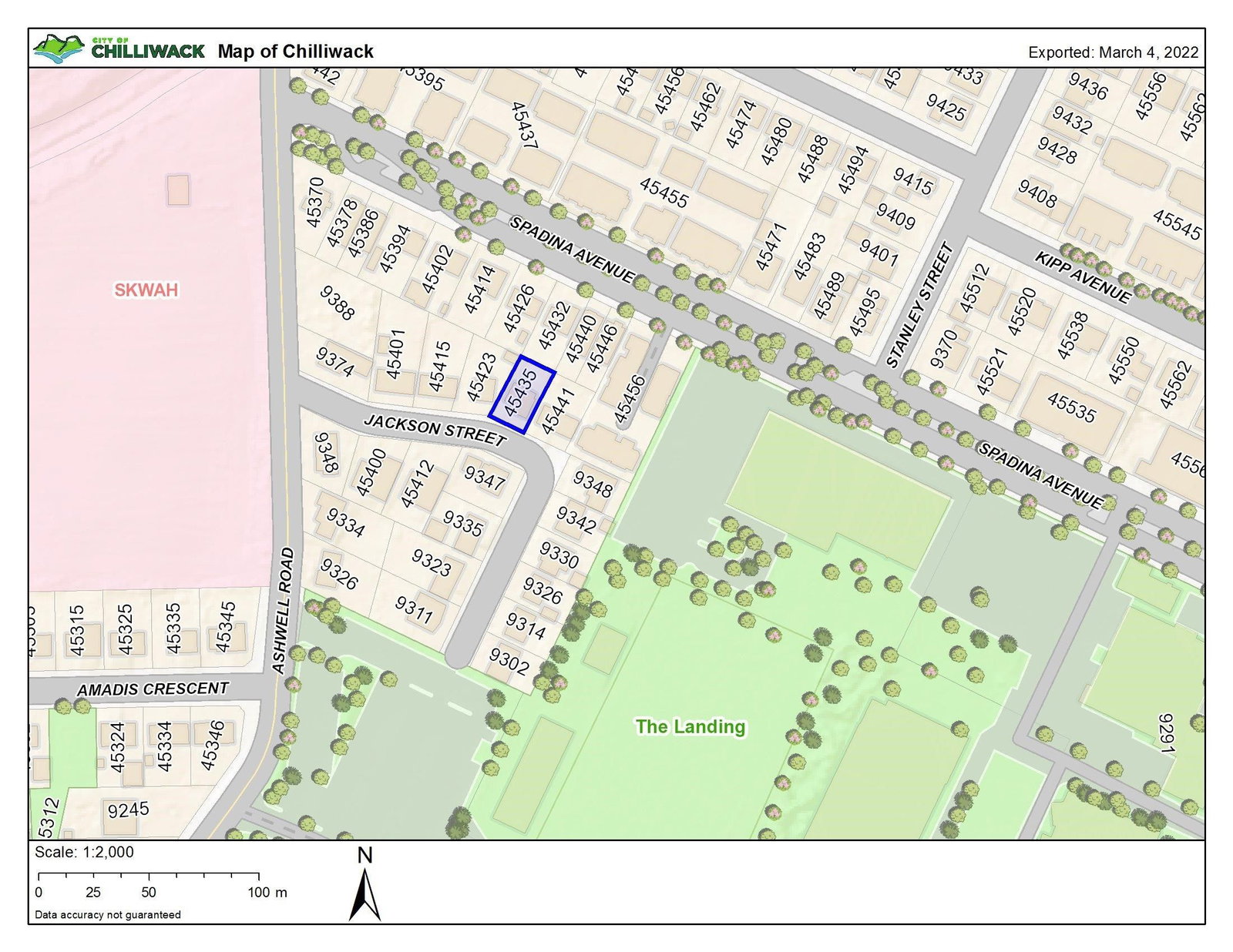
Task: Choose address label 45370
Action: [x=315, y=203]
